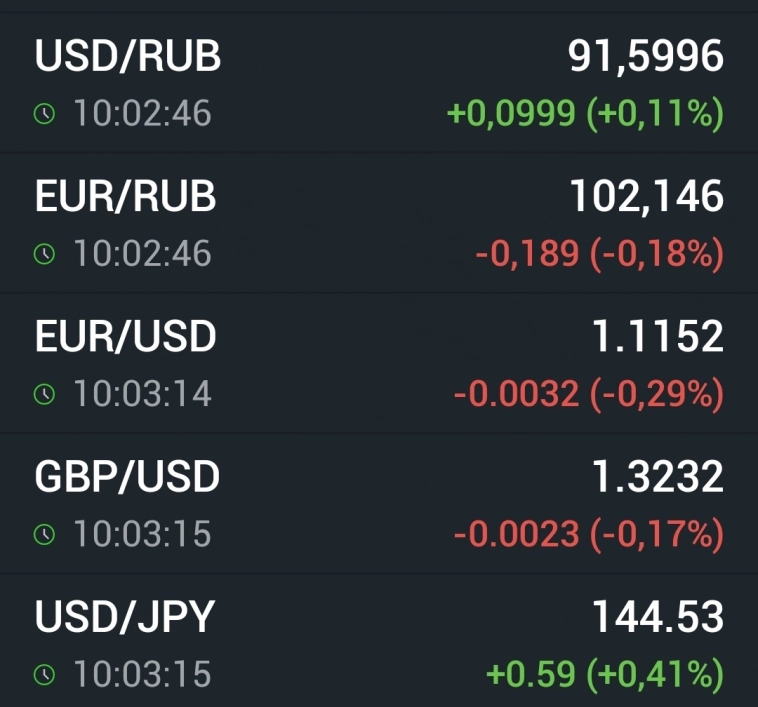Click the red -0,189 (-0,18%) change

(599, 254)
